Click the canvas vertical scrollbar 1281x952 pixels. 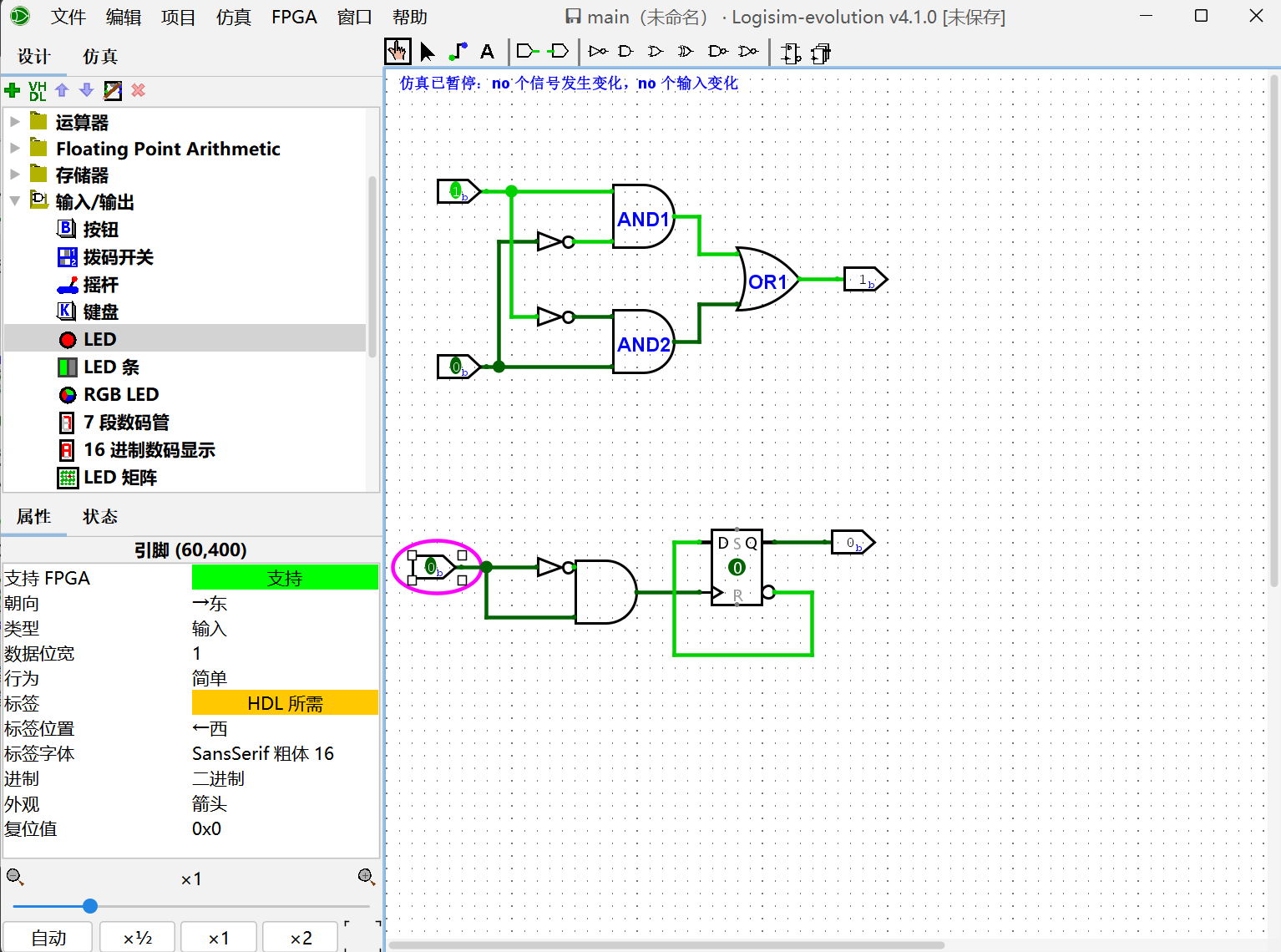pyautogui.click(x=1274, y=330)
